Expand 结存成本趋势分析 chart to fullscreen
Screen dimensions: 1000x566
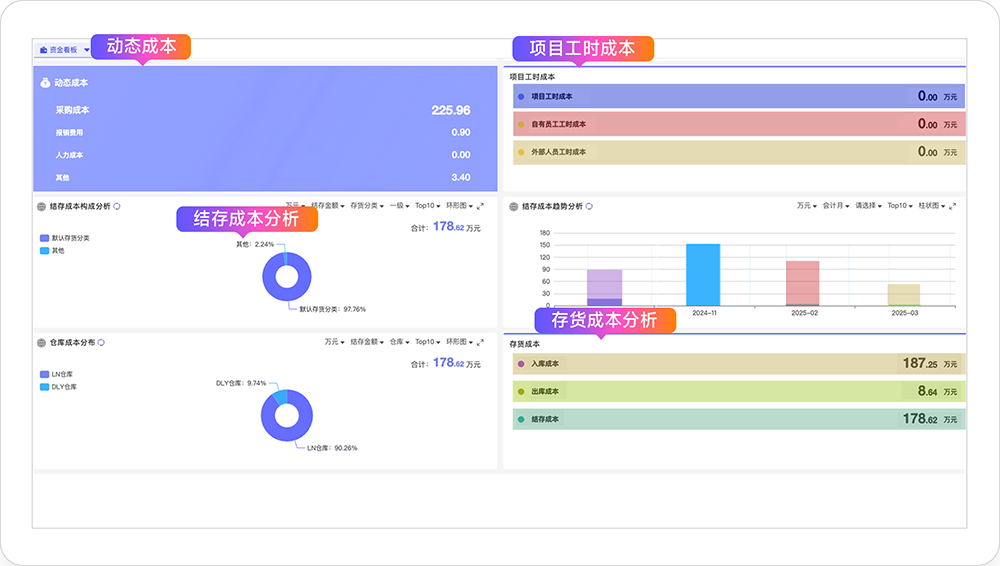(x=952, y=206)
